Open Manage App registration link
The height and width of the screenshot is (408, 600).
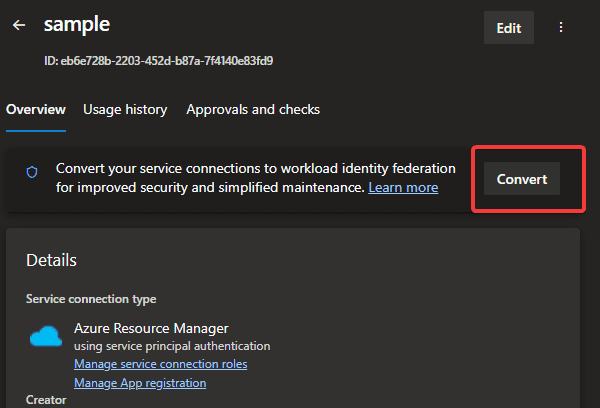point(140,383)
